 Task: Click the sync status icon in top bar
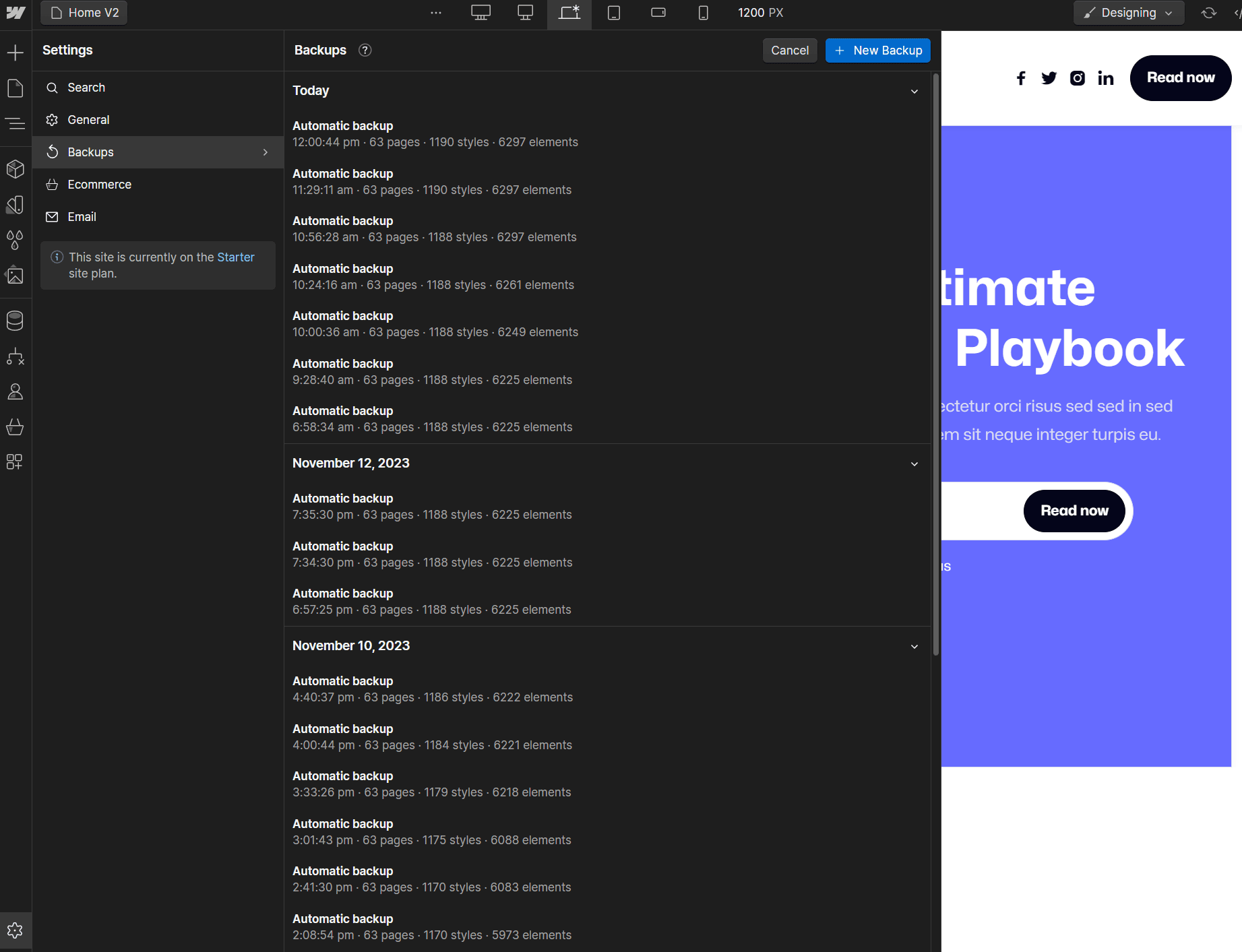click(1209, 13)
